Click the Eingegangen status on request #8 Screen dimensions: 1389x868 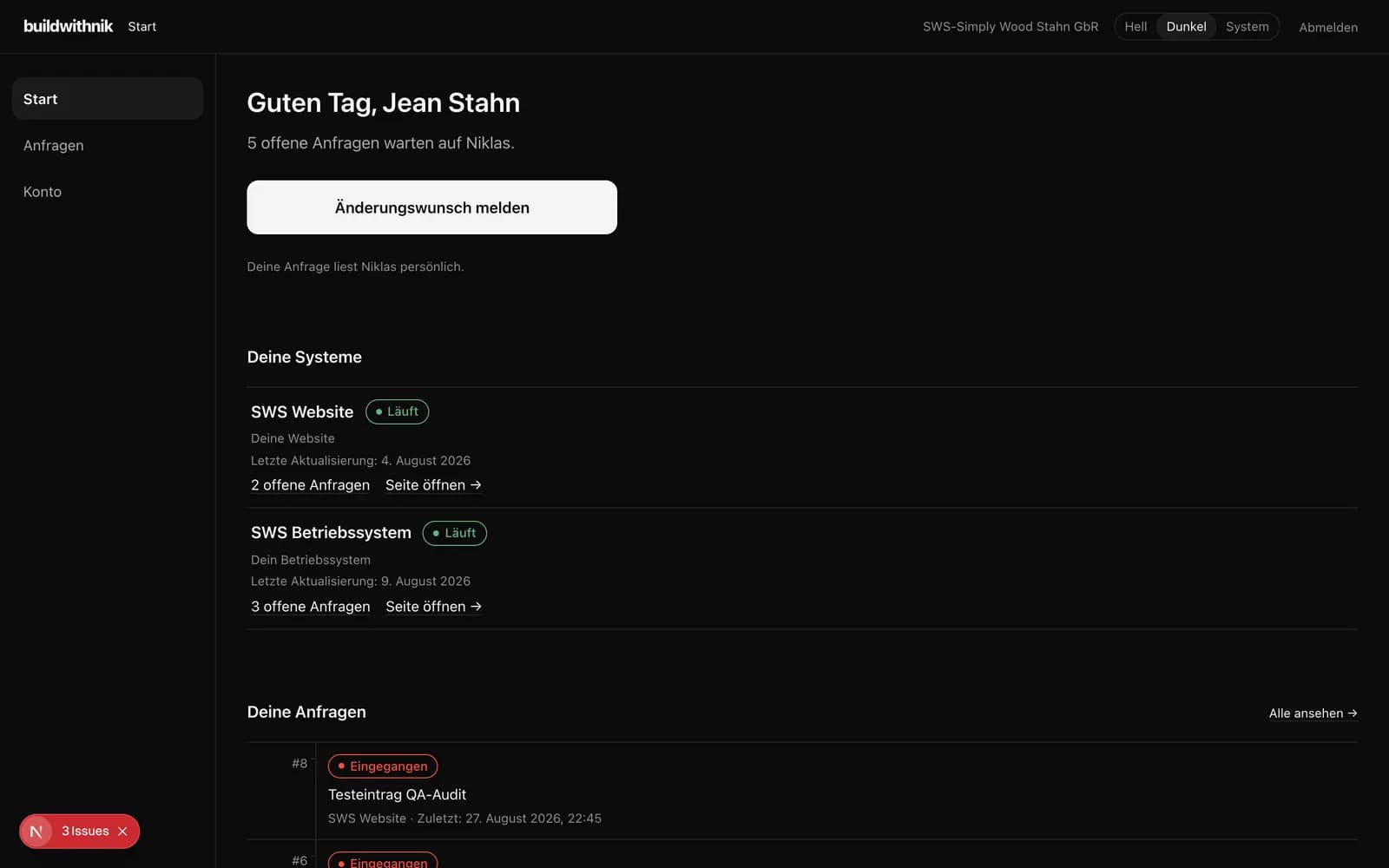383,766
